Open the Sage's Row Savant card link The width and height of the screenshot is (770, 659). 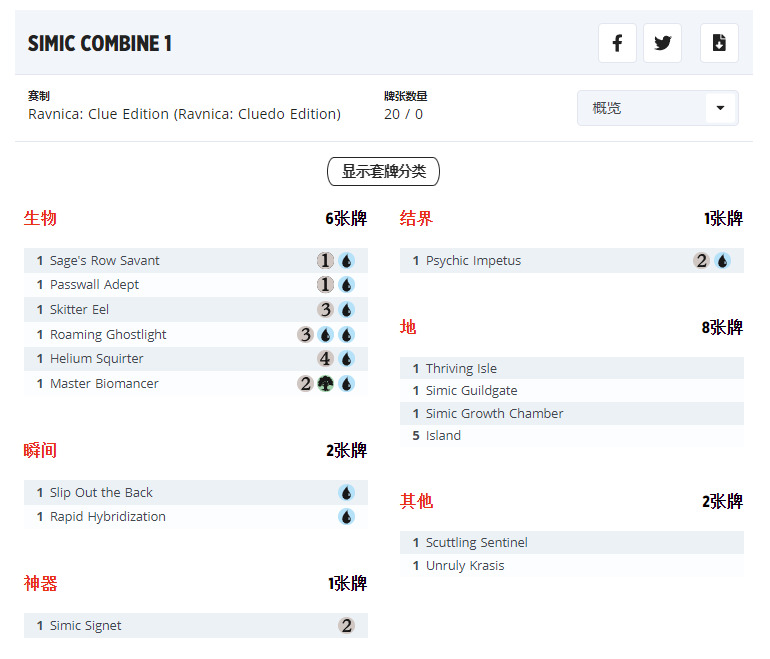pyautogui.click(x=104, y=261)
